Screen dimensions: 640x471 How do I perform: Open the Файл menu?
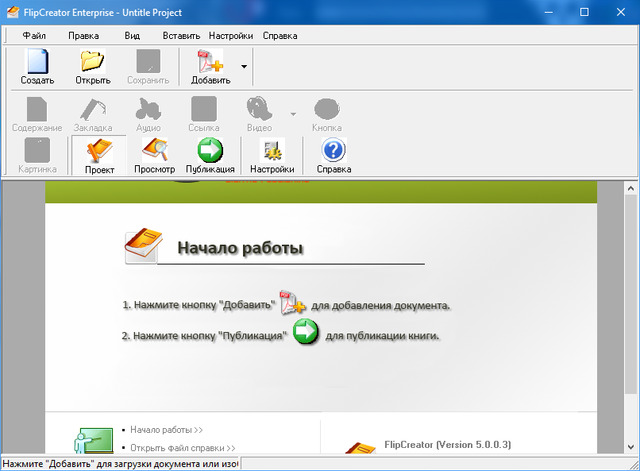coord(34,35)
